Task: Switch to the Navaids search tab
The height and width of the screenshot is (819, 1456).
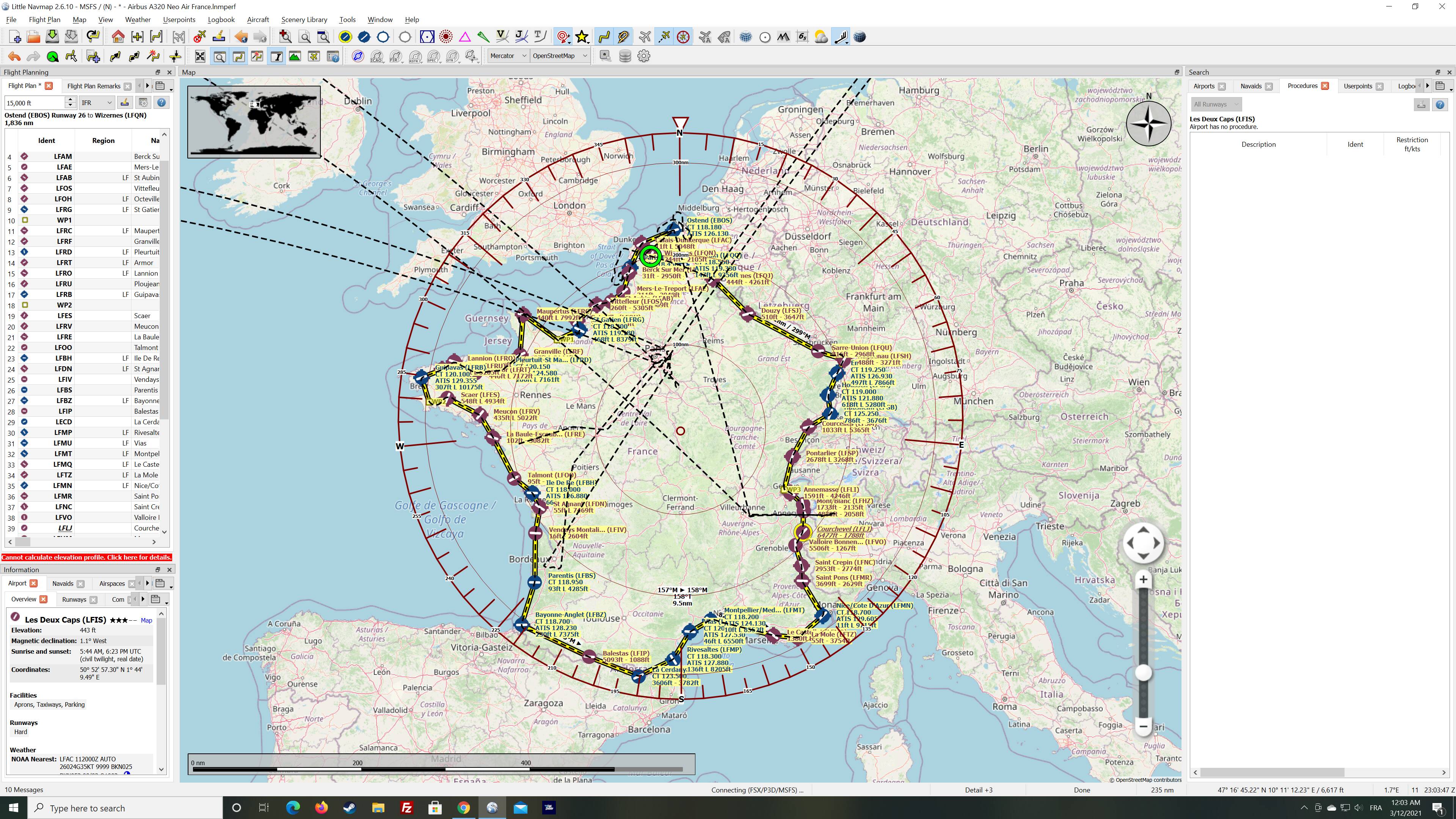Action: 1251,86
